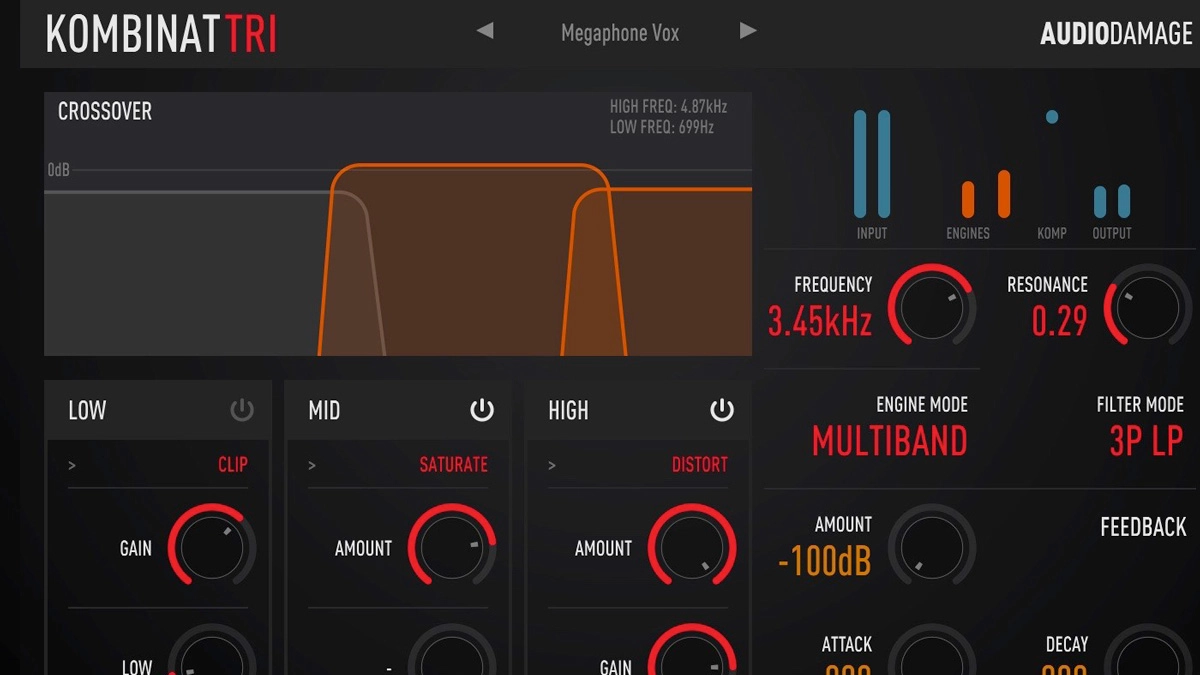Click the HIGH band GAIN knob at bottom
Image resolution: width=1200 pixels, height=675 pixels.
tap(692, 650)
